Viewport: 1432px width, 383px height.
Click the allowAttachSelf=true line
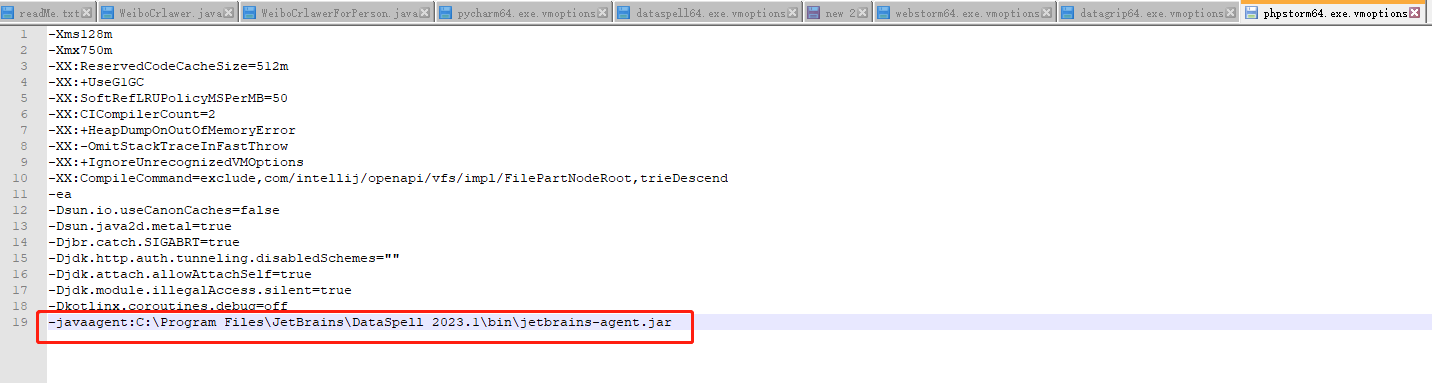coord(180,274)
